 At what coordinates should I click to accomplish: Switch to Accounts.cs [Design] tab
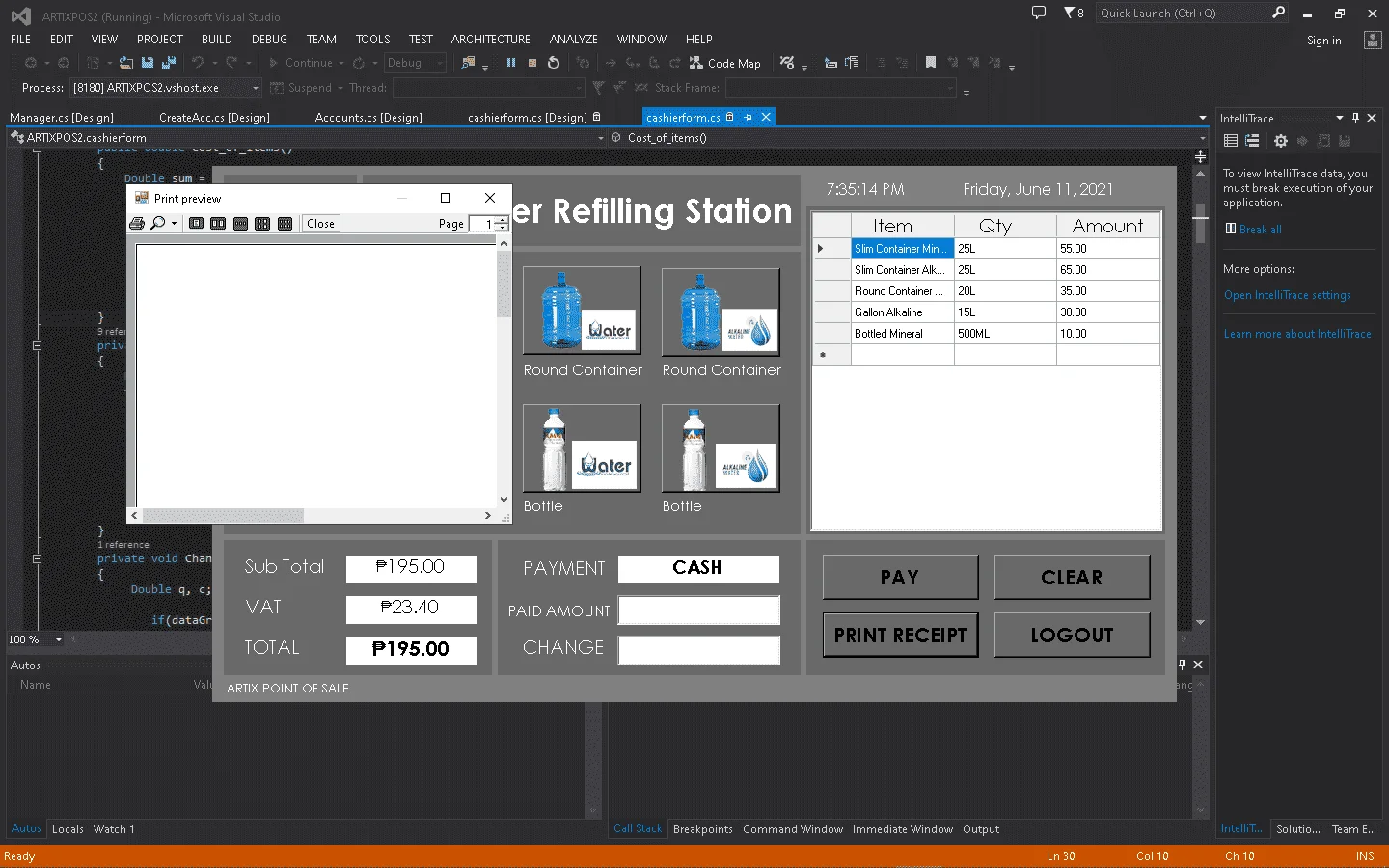point(368,118)
